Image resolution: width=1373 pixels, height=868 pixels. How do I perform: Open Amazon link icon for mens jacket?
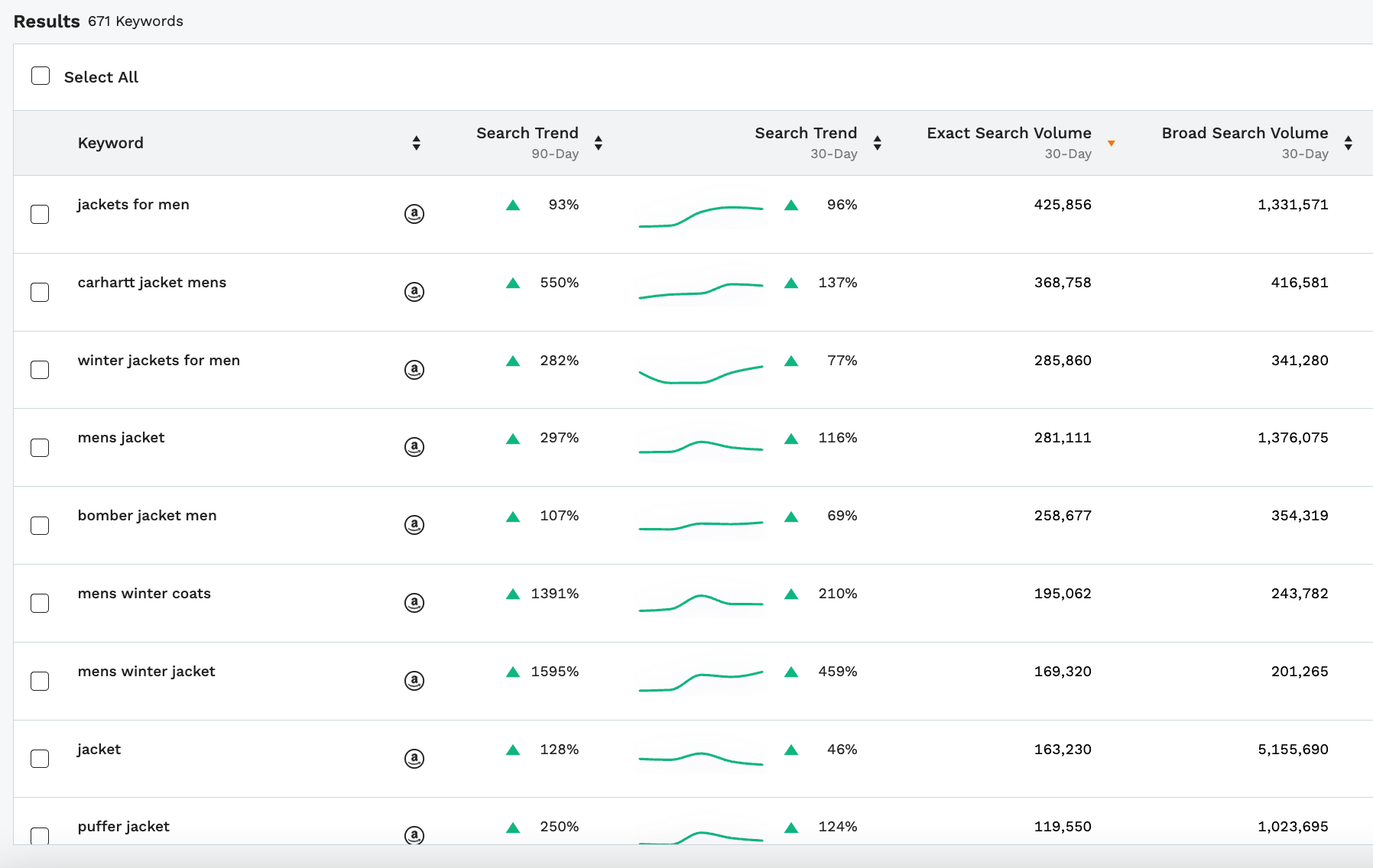(414, 447)
